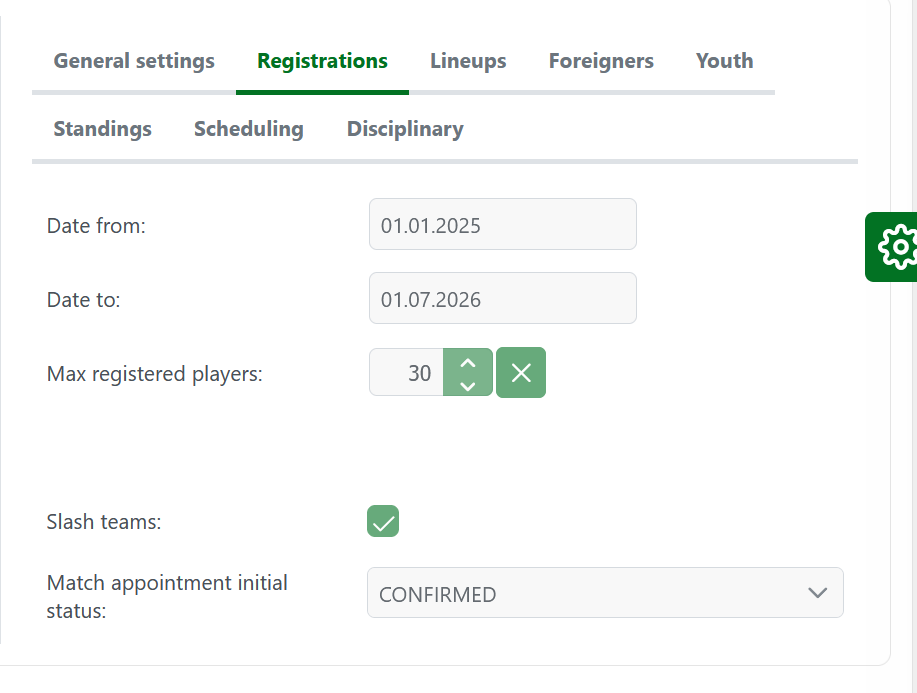Viewport: 917px width, 693px height.
Task: Click the Slash teams label text
Action: [x=103, y=522]
